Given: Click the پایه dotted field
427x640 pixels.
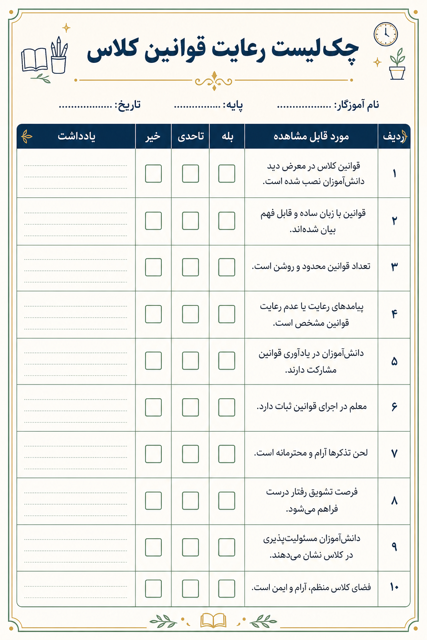Looking at the screenshot, I should (197, 106).
